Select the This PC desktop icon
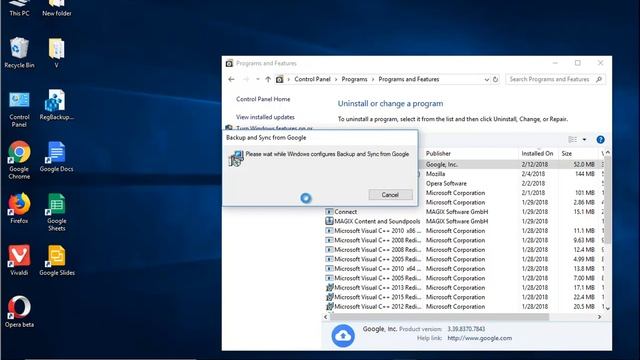Image resolution: width=640 pixels, height=360 pixels. coord(19,8)
